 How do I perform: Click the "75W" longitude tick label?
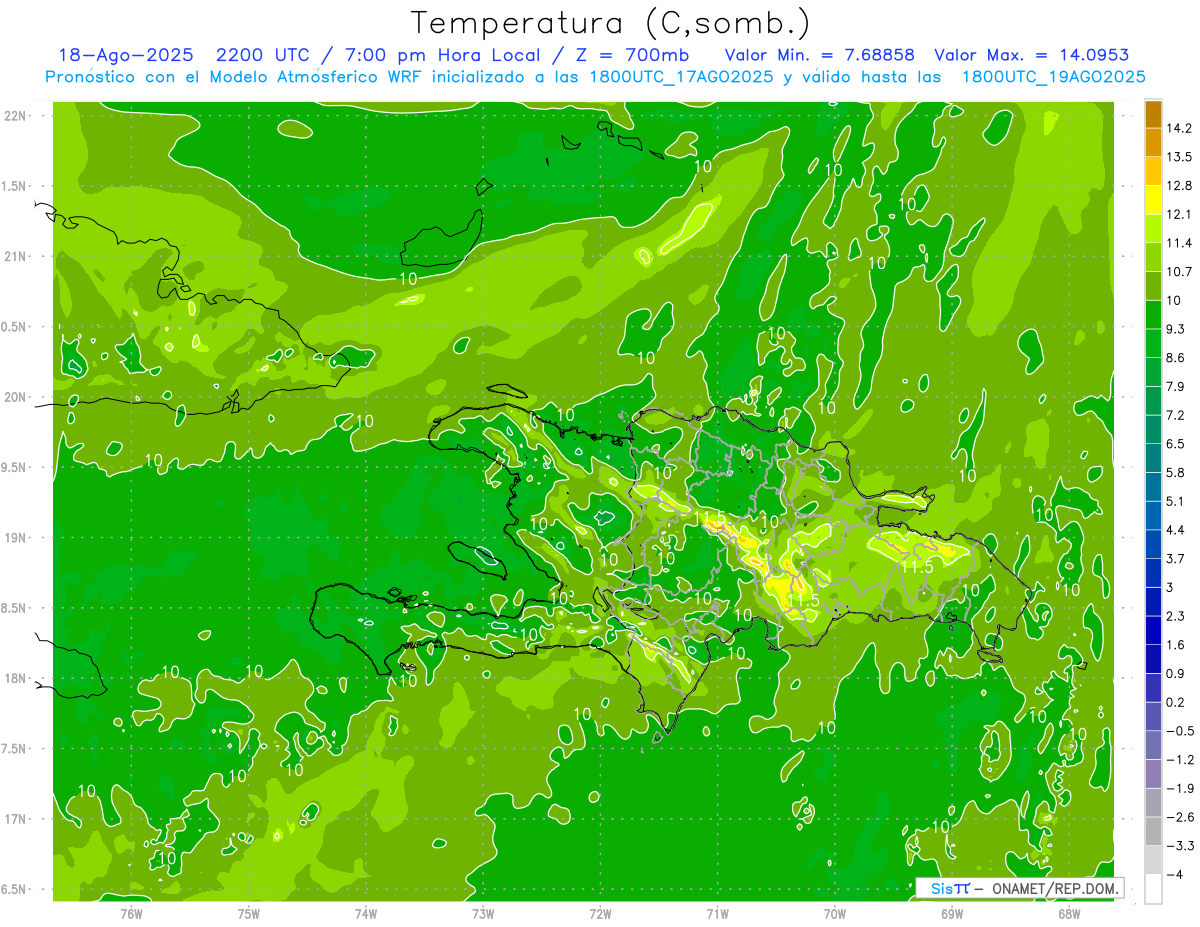coord(249,913)
